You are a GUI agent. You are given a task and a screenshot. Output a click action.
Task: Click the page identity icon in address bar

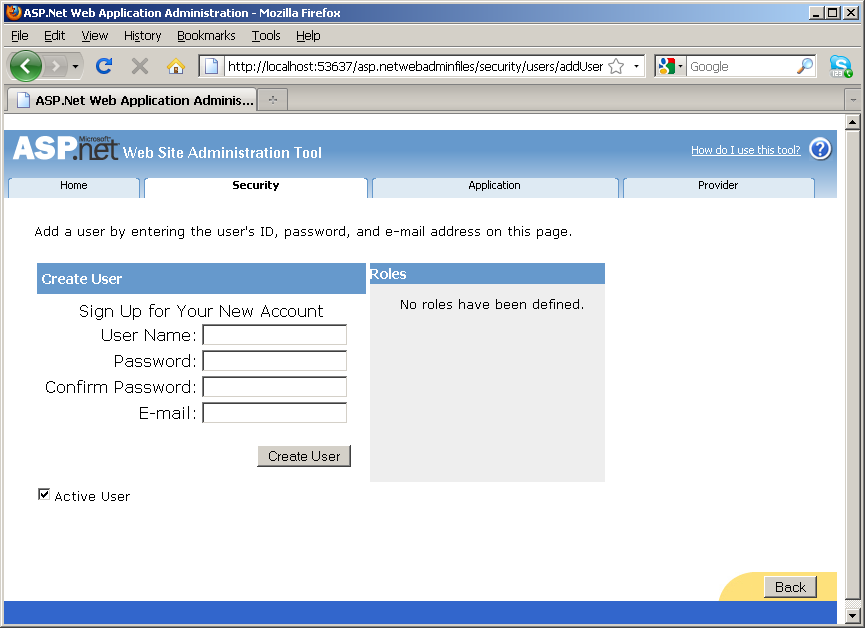click(x=211, y=66)
